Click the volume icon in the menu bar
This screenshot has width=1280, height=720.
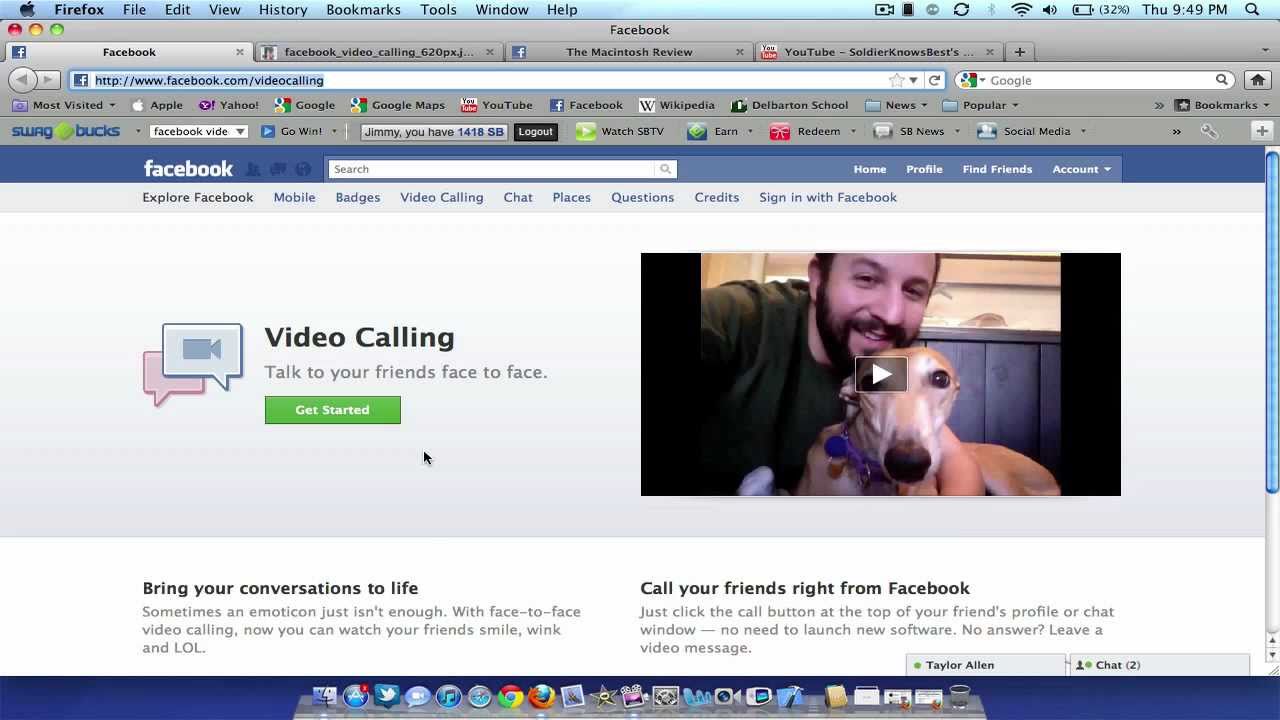(1050, 9)
